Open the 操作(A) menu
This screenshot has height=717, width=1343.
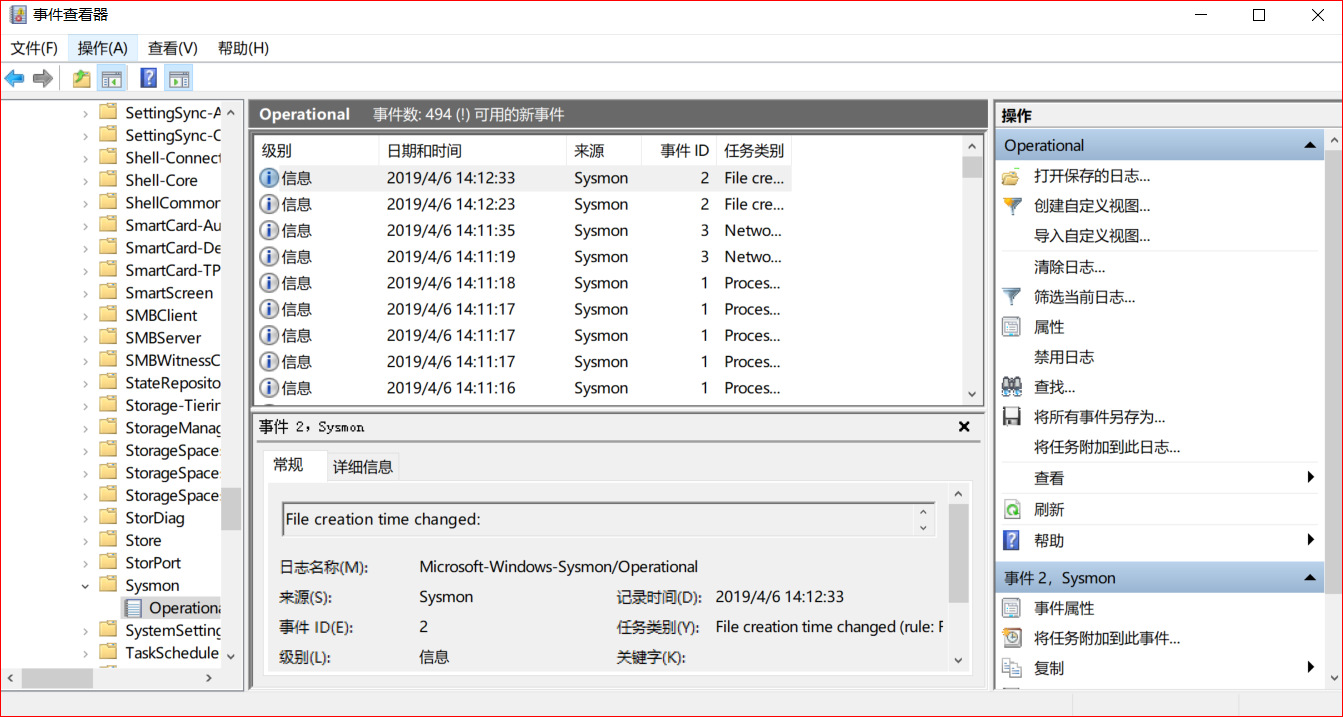coord(103,48)
